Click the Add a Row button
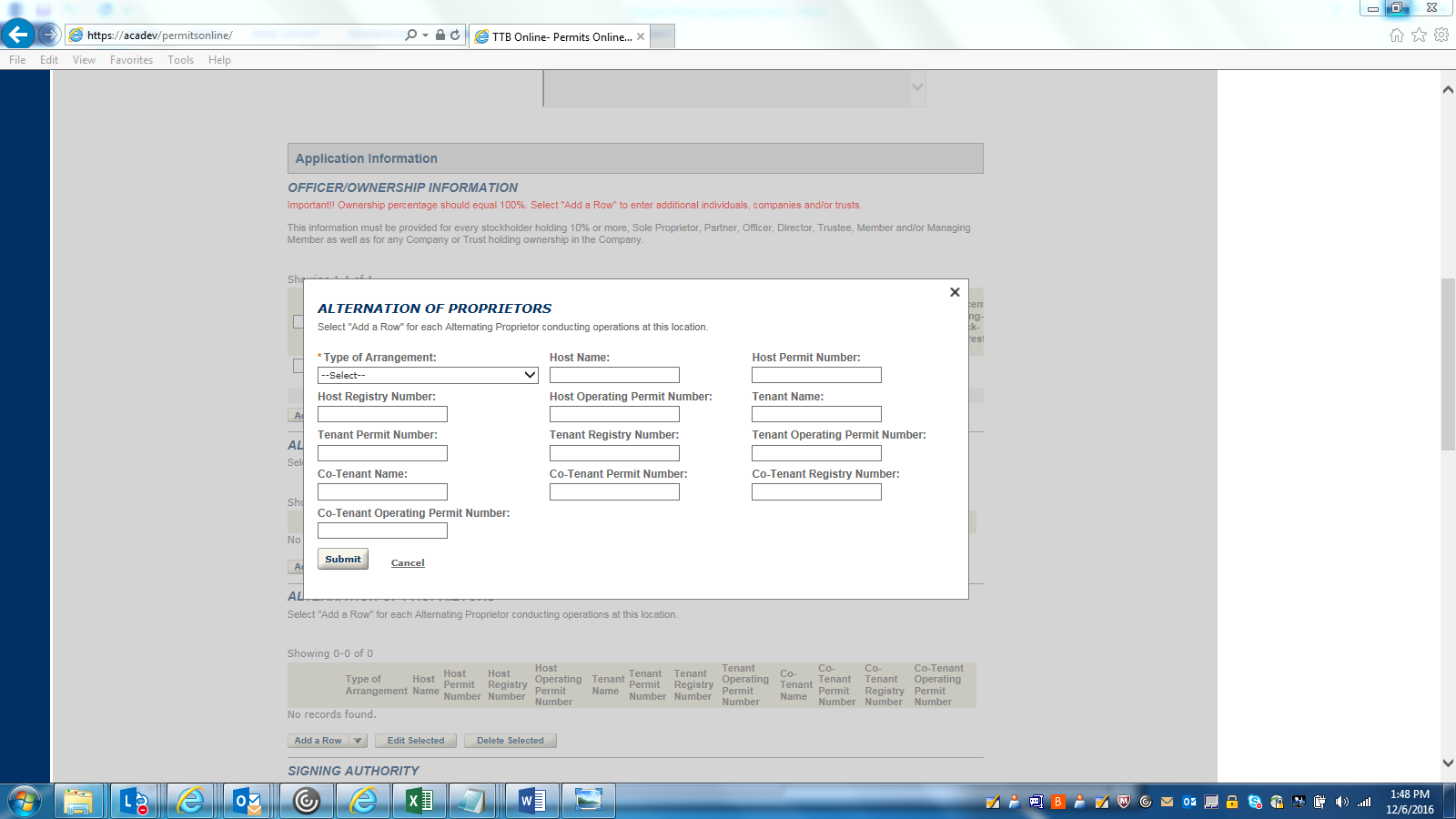Image resolution: width=1456 pixels, height=819 pixels. coord(318,741)
